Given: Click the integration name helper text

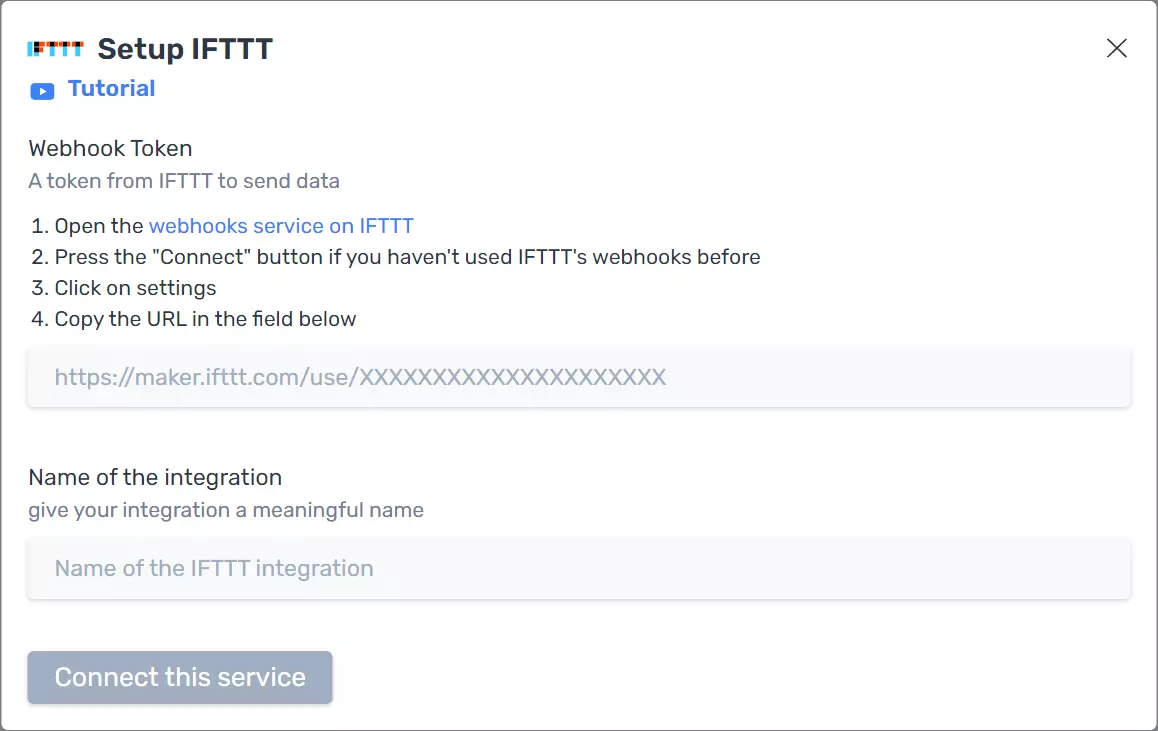Looking at the screenshot, I should (x=225, y=510).
